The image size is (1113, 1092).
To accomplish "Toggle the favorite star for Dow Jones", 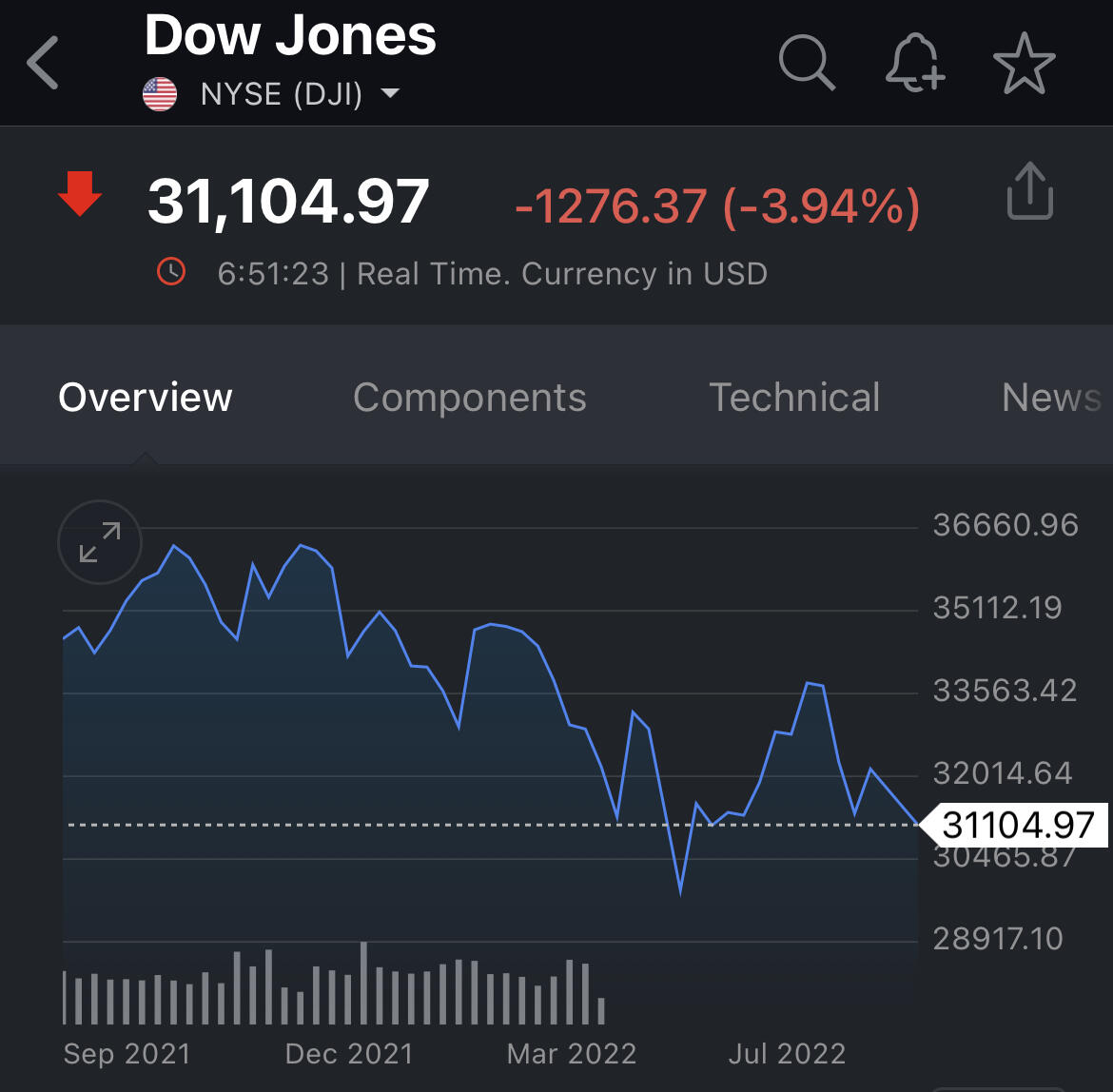I will coord(1025,64).
